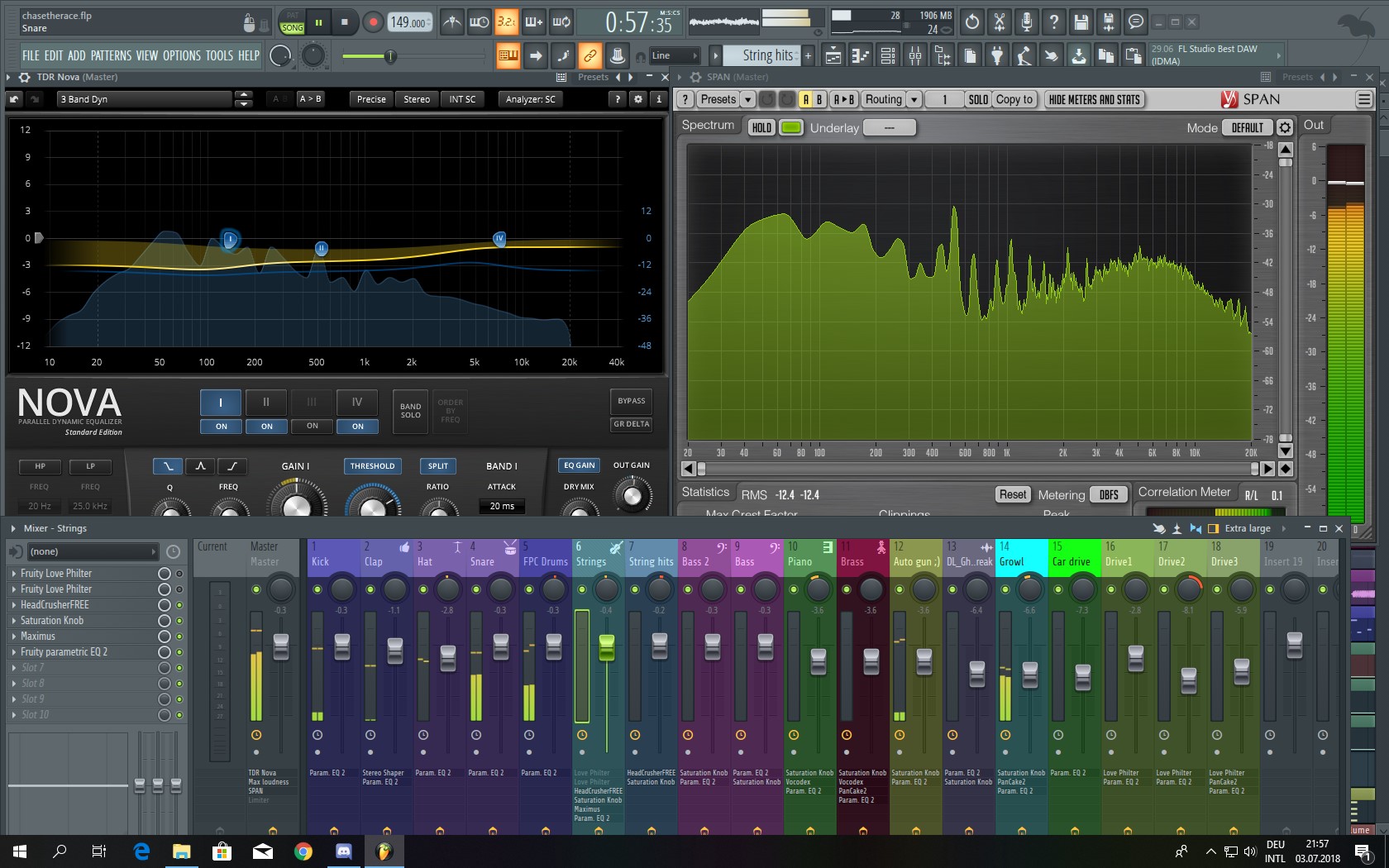Toggle typing keyboard to piano icon
The height and width of the screenshot is (868, 1389).
508,55
